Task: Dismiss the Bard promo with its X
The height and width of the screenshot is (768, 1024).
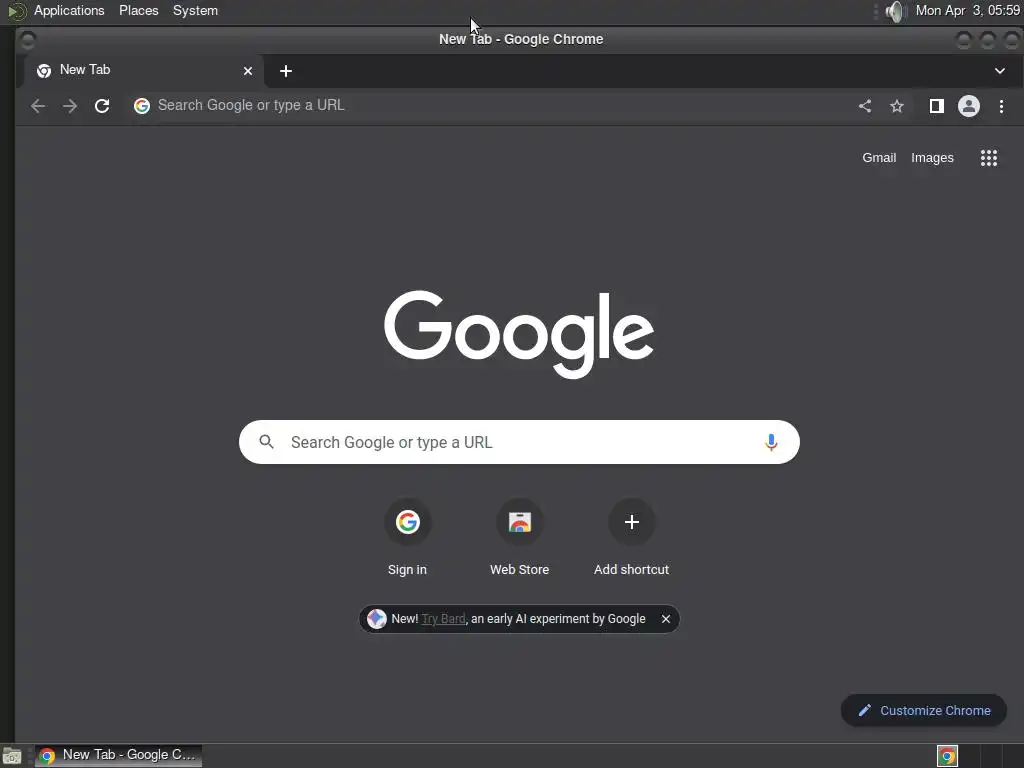Action: [x=665, y=619]
